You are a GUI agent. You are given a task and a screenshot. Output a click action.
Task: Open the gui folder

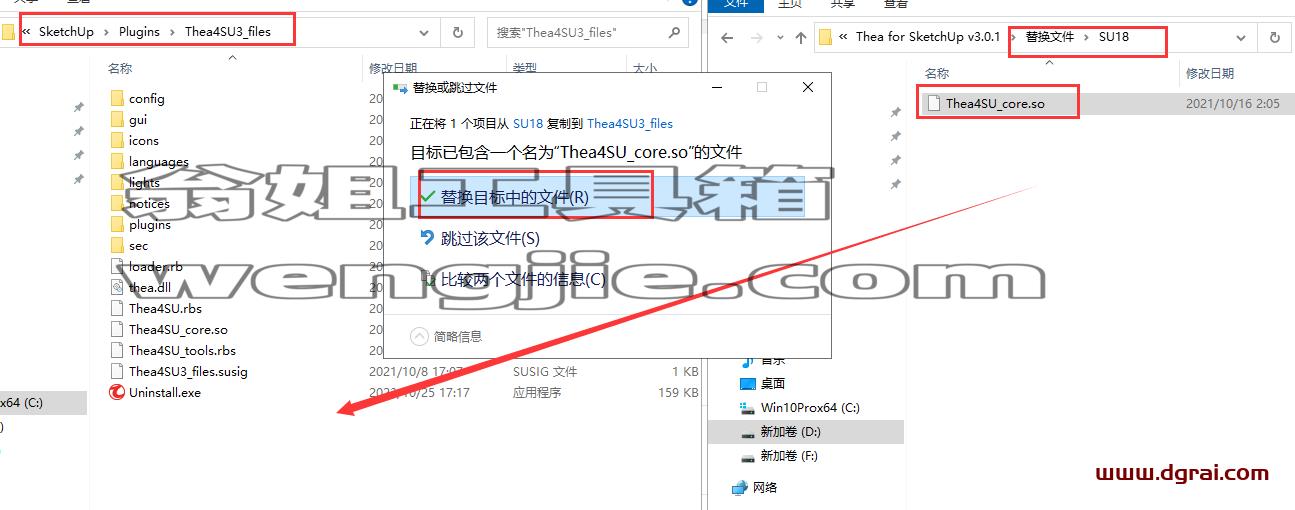(x=137, y=120)
